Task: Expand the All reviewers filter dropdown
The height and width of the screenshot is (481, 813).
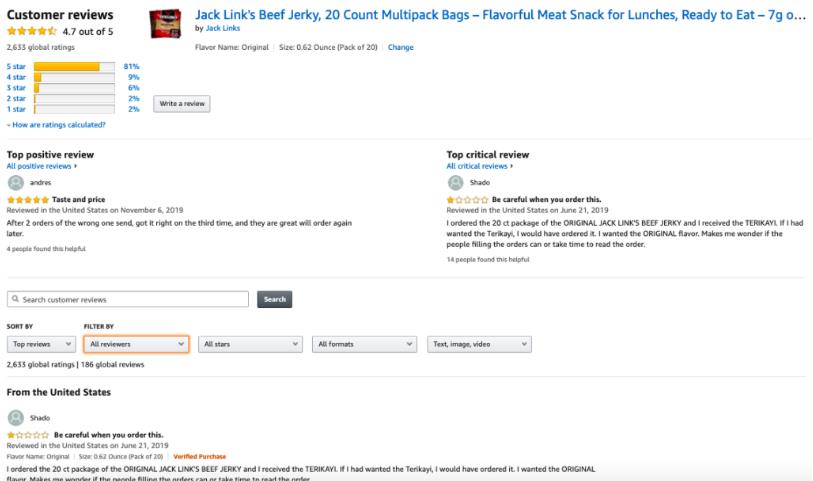Action: pos(136,344)
